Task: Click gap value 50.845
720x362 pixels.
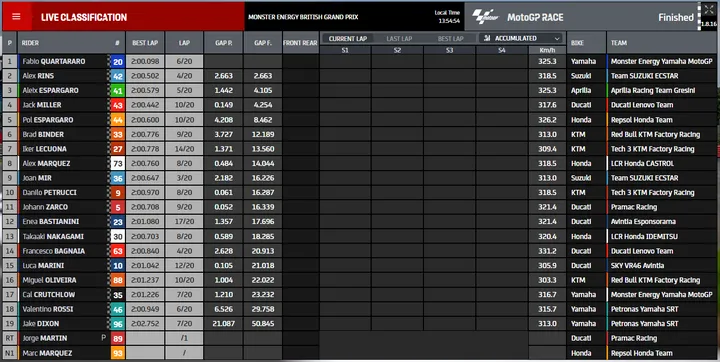Action: pos(263,324)
